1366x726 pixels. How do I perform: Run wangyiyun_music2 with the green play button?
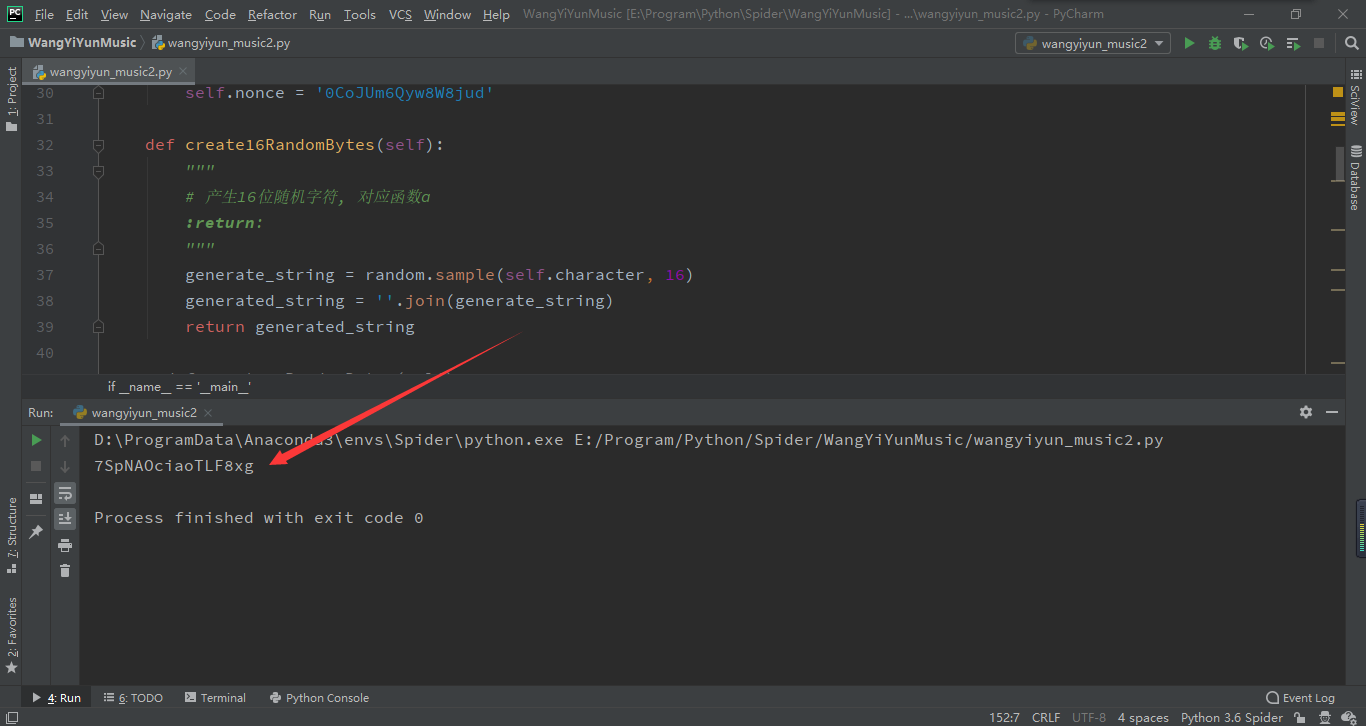tap(1189, 43)
